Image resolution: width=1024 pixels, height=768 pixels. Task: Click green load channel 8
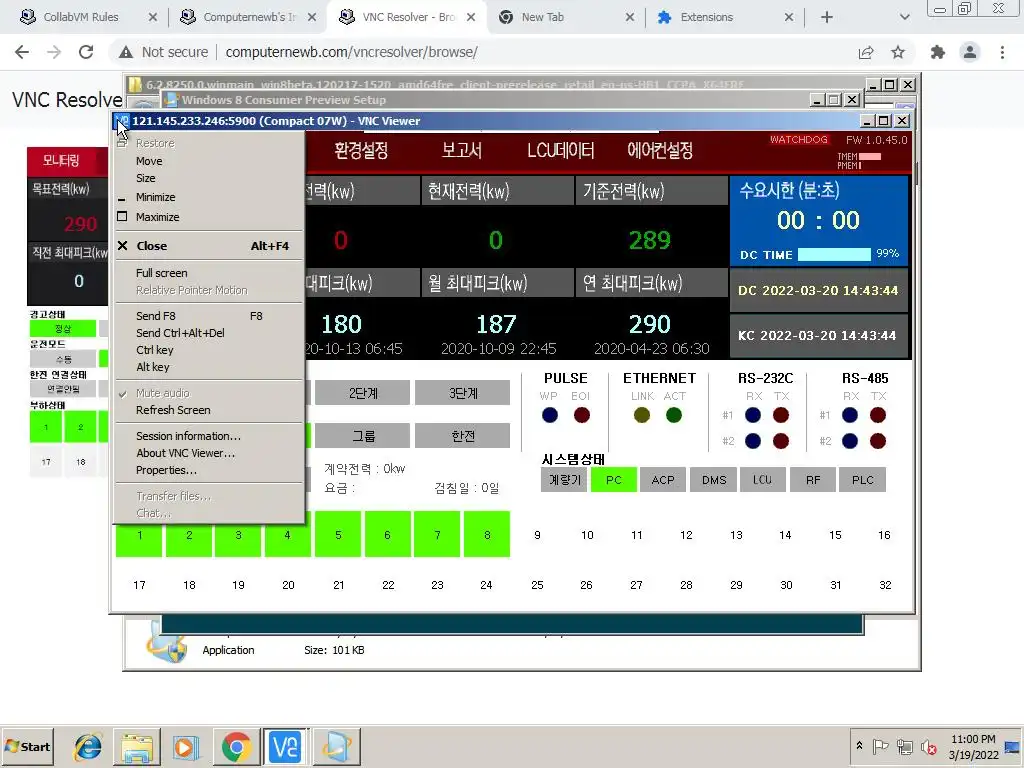(487, 534)
